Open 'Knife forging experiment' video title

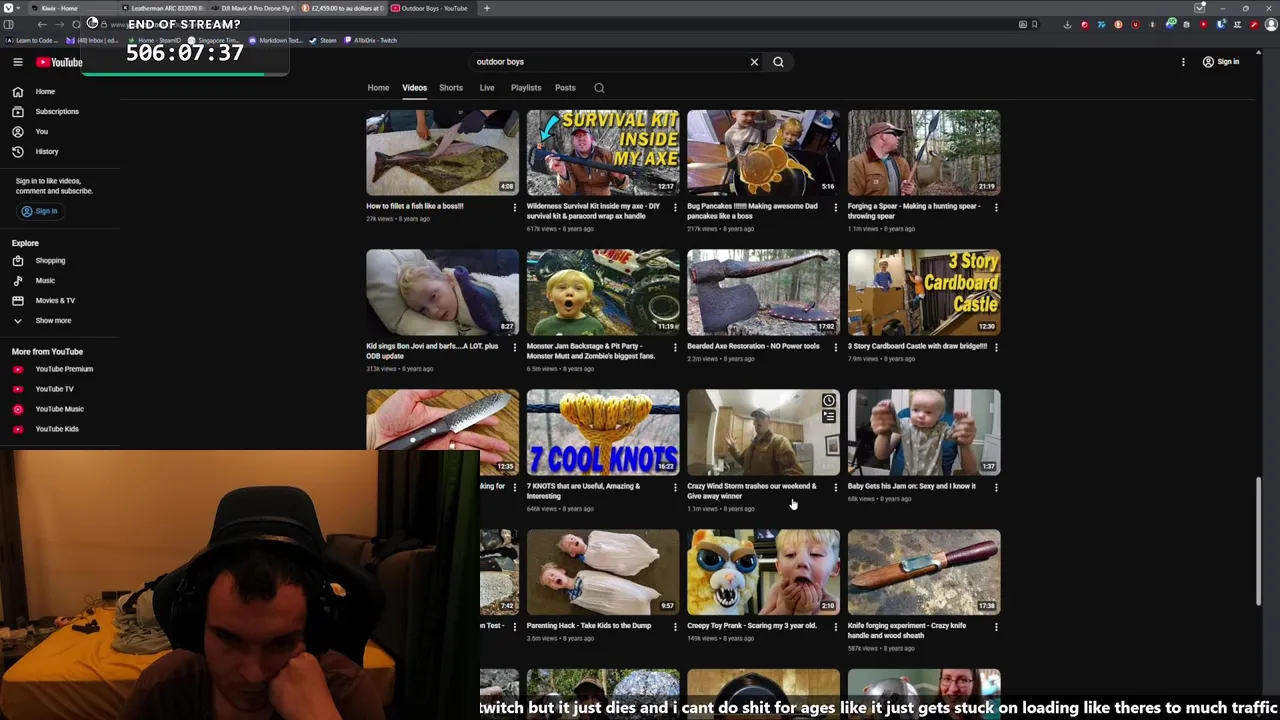[x=907, y=630]
